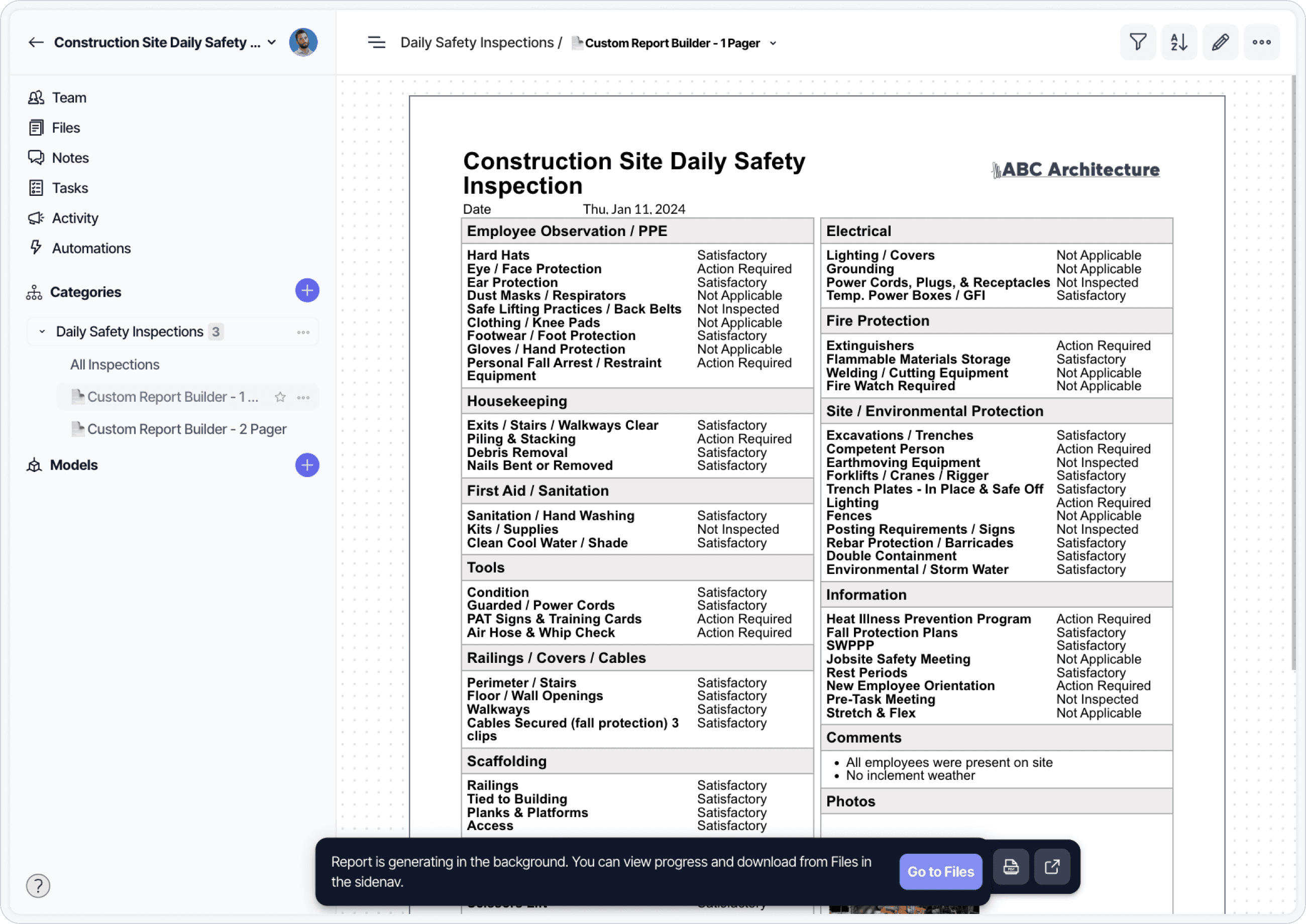The image size is (1306, 924).
Task: Go to Automations in the sidebar
Action: (91, 249)
